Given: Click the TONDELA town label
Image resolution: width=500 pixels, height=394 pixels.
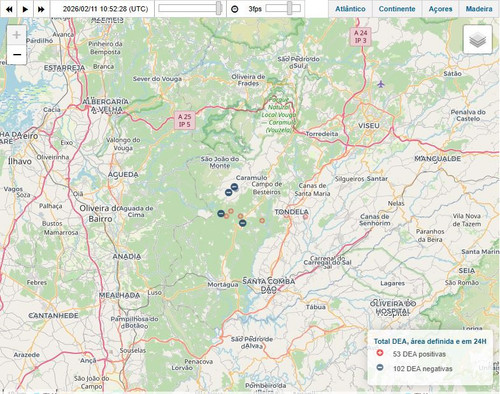Looking at the screenshot, I should click(x=292, y=212).
